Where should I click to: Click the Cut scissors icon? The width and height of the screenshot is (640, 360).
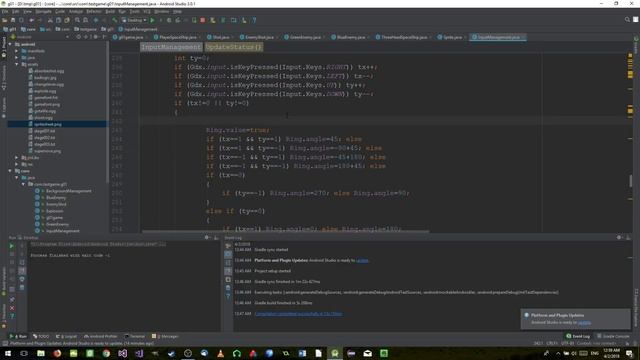(50, 20)
